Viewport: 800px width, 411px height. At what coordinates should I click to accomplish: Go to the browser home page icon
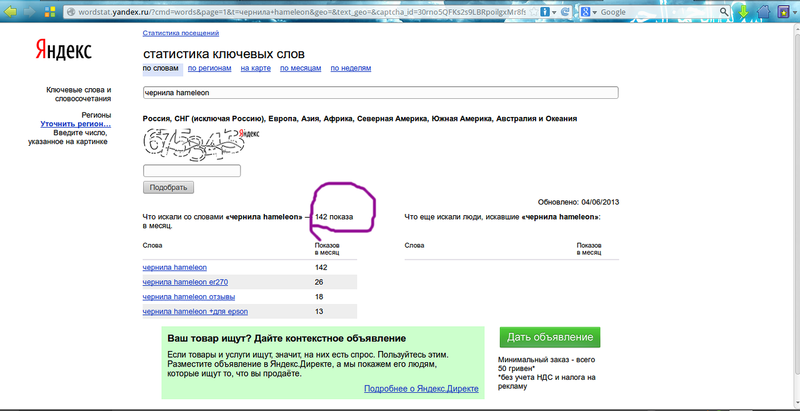(763, 12)
